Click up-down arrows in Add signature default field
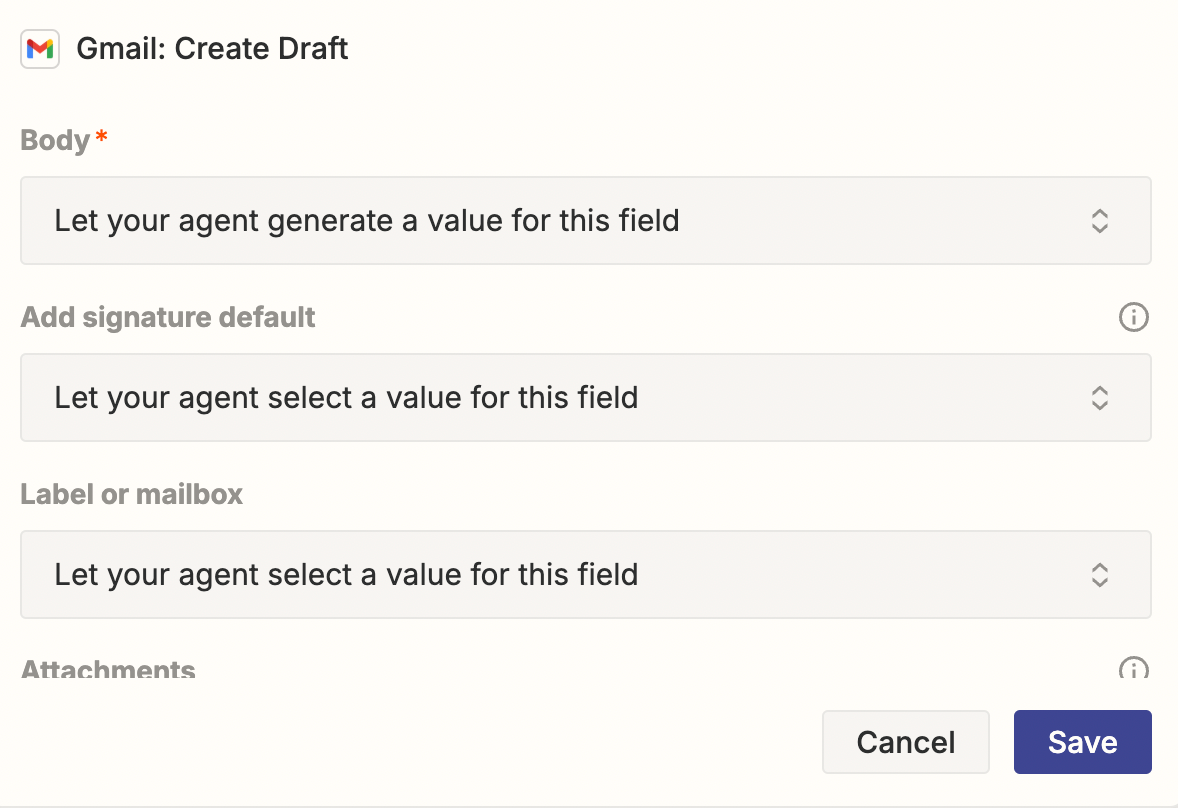 (1099, 398)
